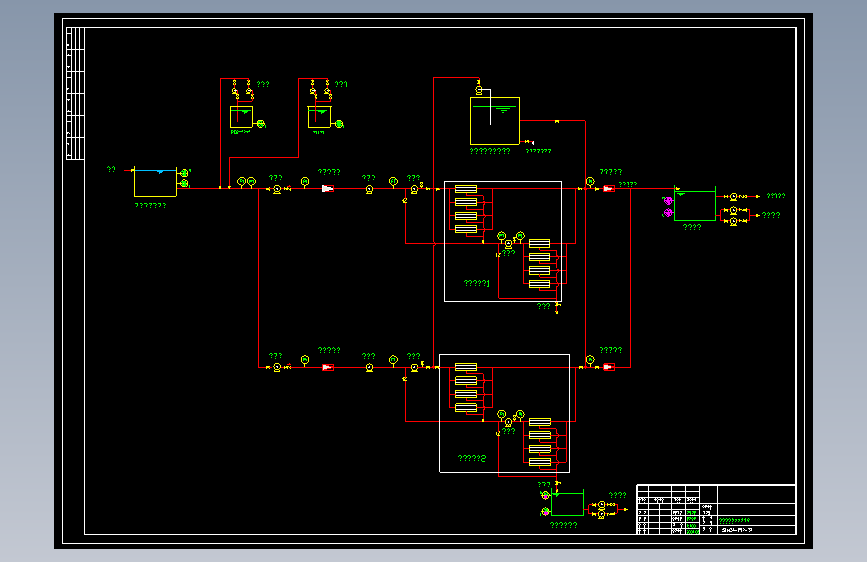The height and width of the screenshot is (562, 867).
Task: Click the first pump on the upper treatment line
Action: tap(277, 189)
